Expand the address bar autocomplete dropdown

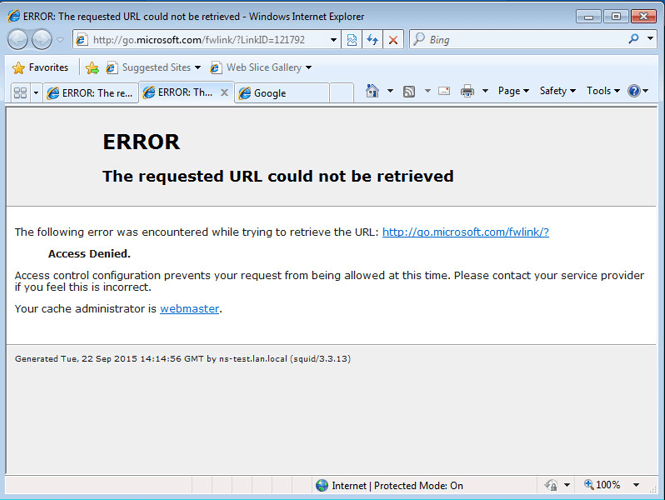tap(334, 40)
